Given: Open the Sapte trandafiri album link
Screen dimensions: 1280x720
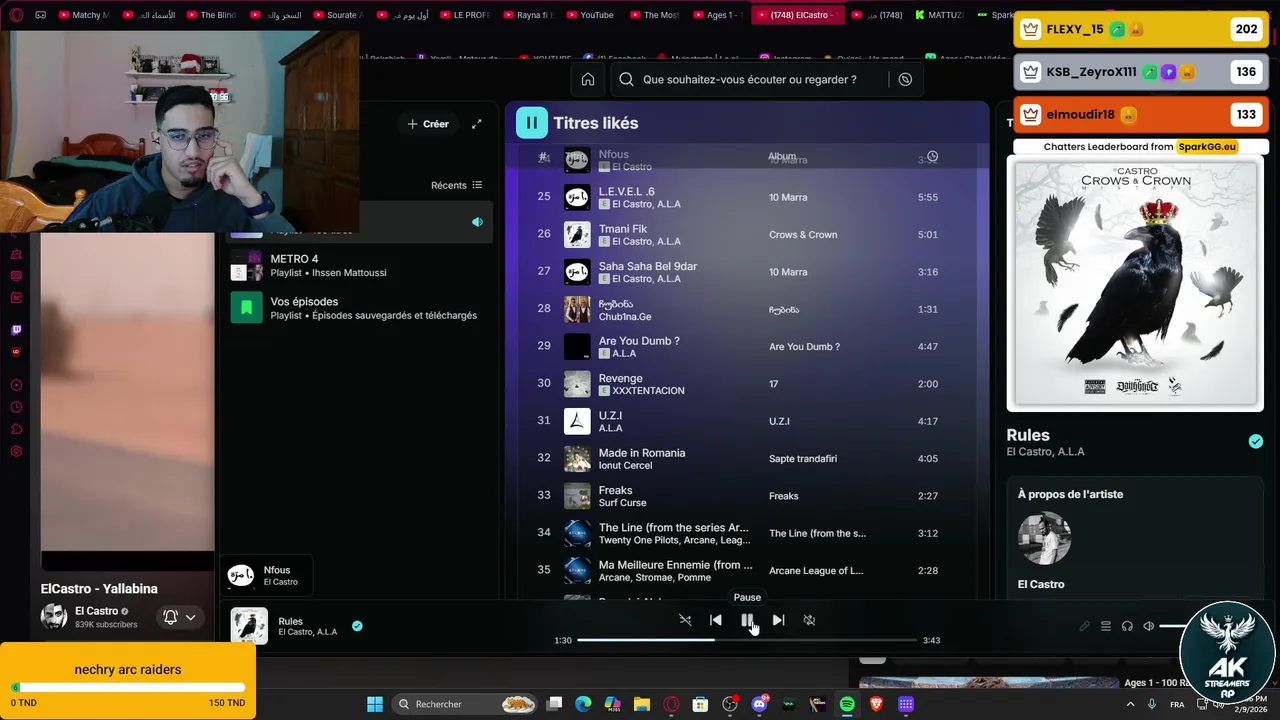Looking at the screenshot, I should coord(803,459).
